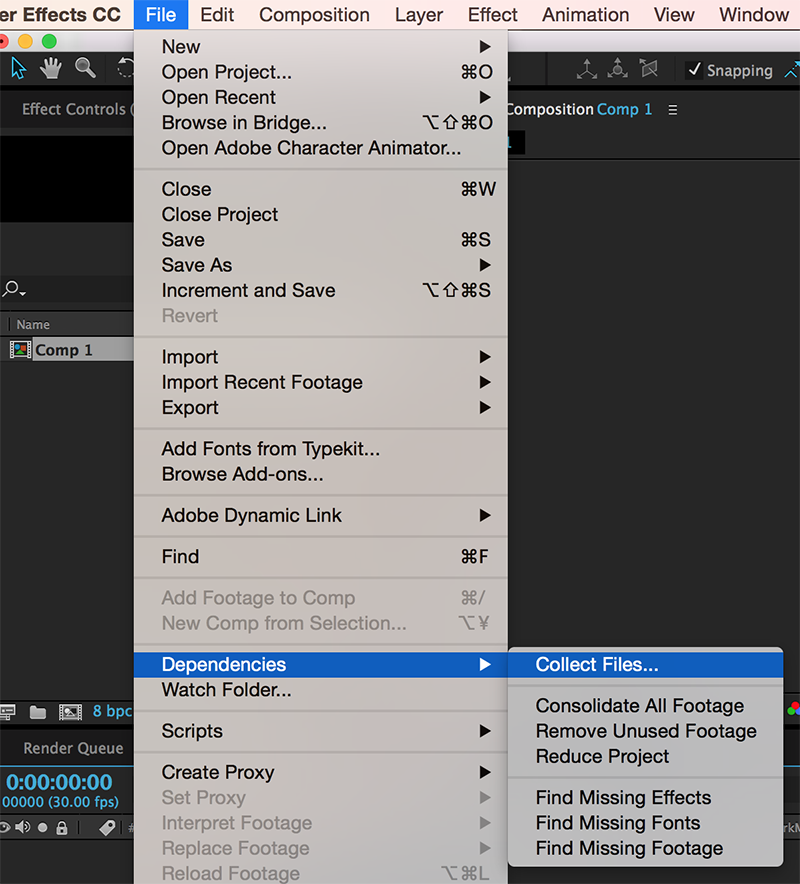The image size is (800, 884).
Task: Open the Edit menu
Action: (x=217, y=15)
